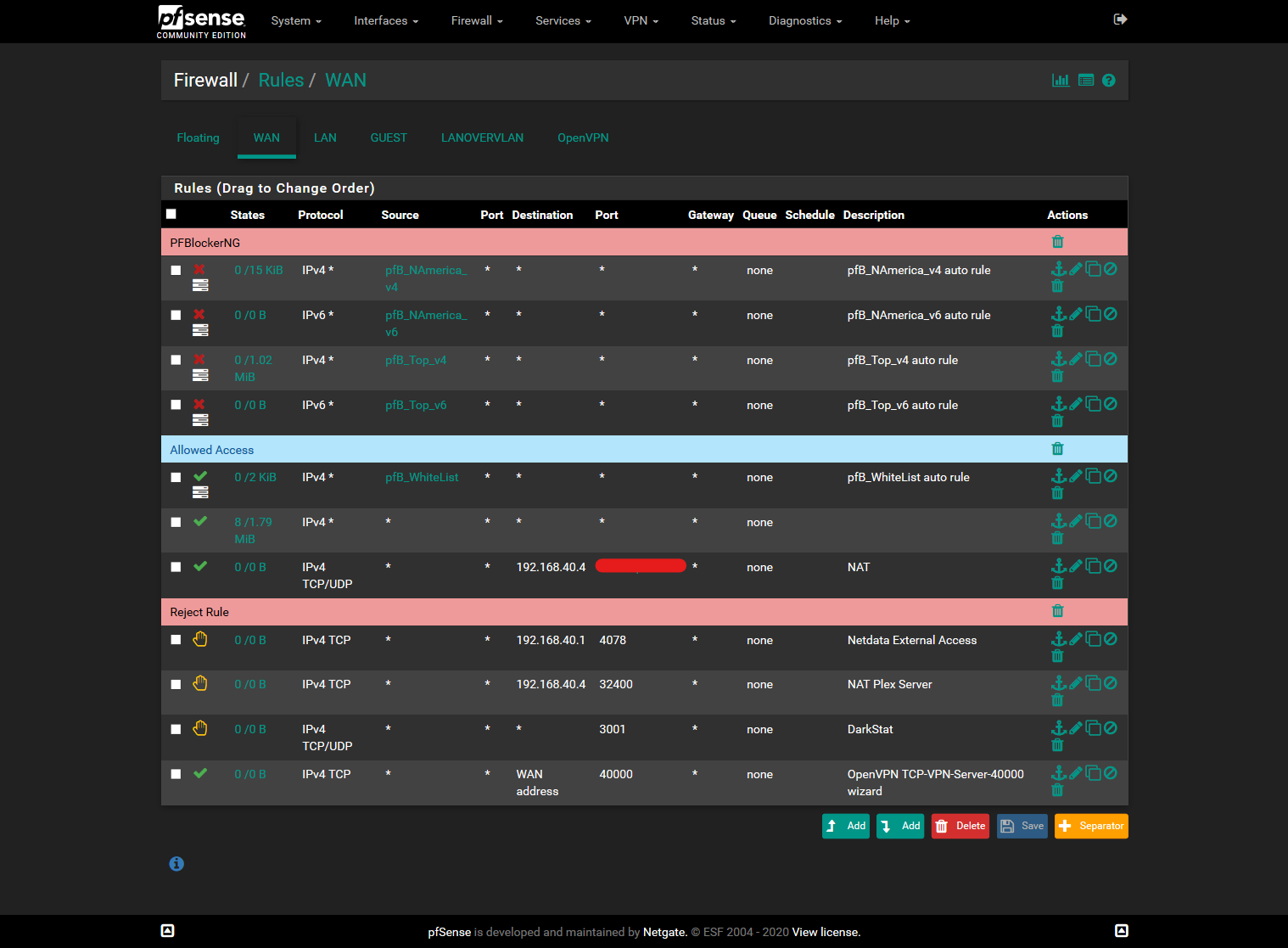Open the related status graph icon
This screenshot has height=948, width=1288.
point(1061,80)
